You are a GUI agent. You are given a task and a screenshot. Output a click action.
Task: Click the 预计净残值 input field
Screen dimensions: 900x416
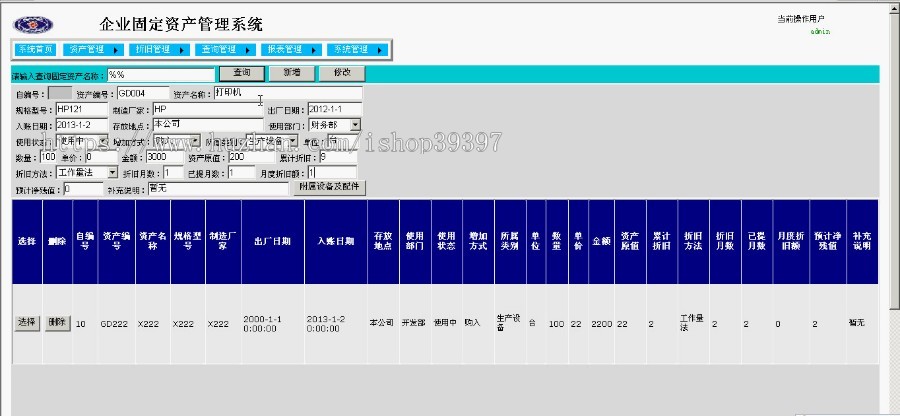point(83,189)
